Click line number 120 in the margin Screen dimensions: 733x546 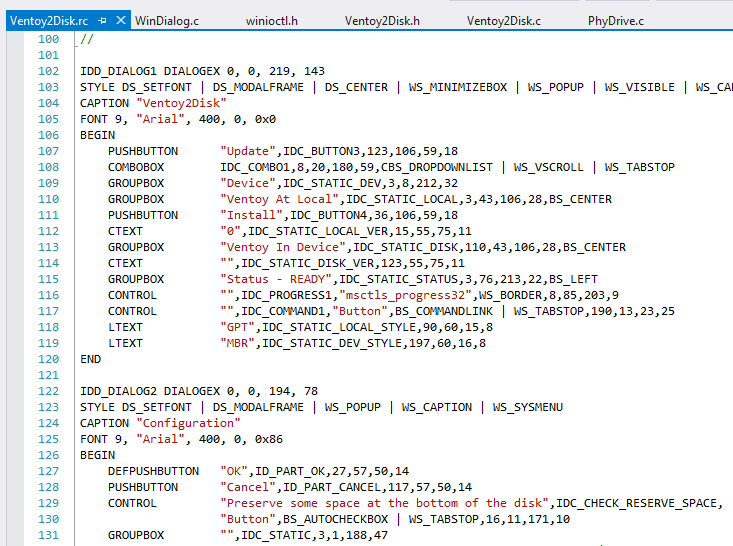point(49,359)
